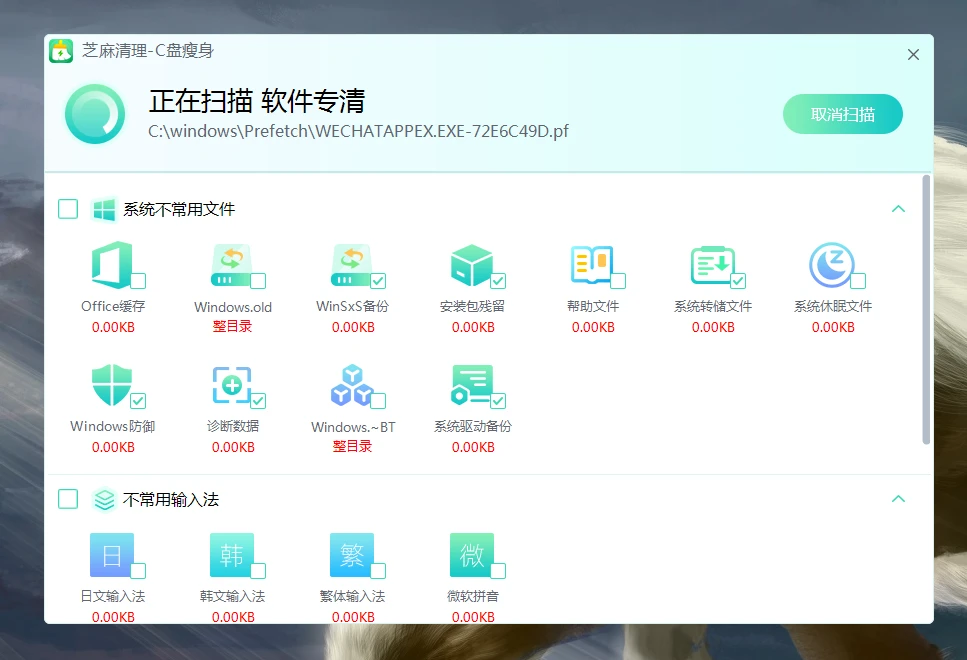Check the 不常用输入法 group checkbox
The height and width of the screenshot is (660, 967).
click(x=68, y=499)
